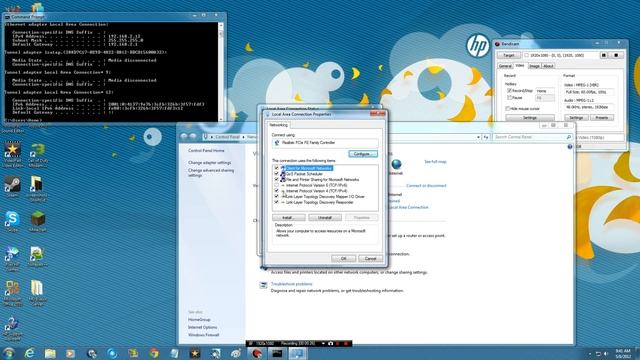Open Command Prompt from taskbar
This screenshot has height=360, width=640.
pos(277,353)
